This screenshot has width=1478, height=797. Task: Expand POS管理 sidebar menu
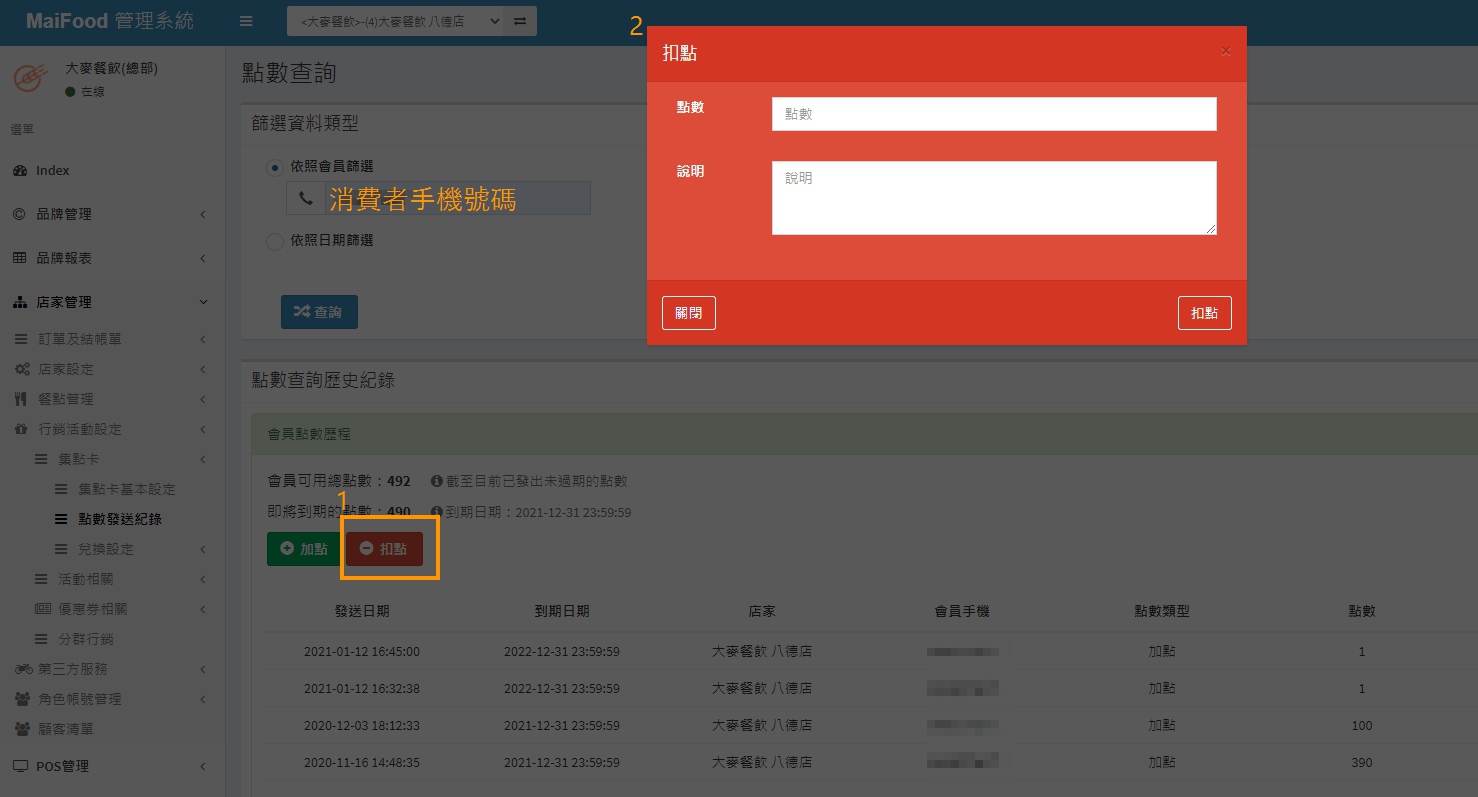click(62, 766)
